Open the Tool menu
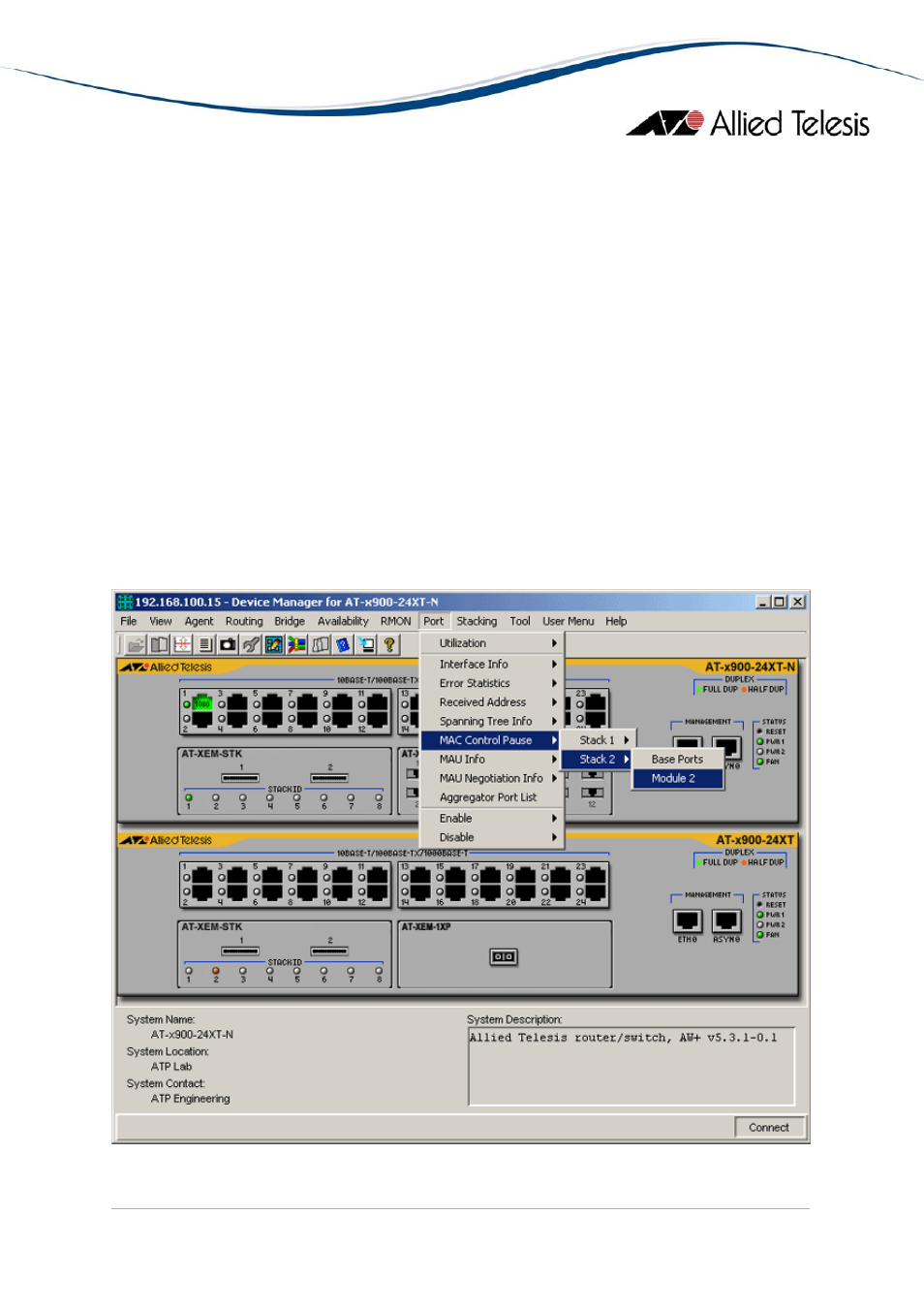924x1308 pixels. [x=520, y=621]
